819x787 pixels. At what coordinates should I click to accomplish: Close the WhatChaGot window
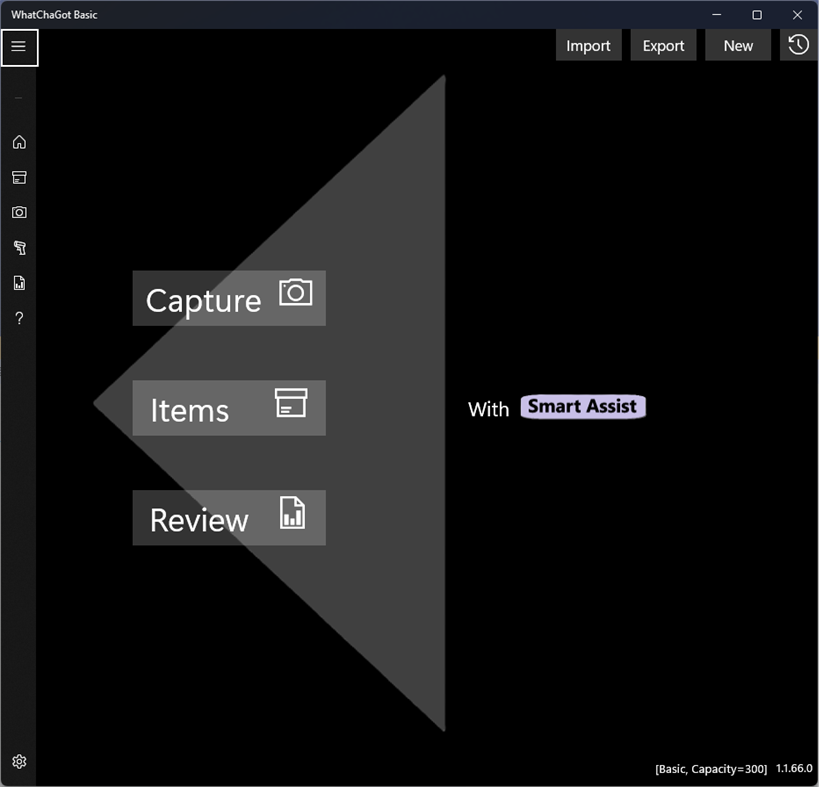pos(797,15)
